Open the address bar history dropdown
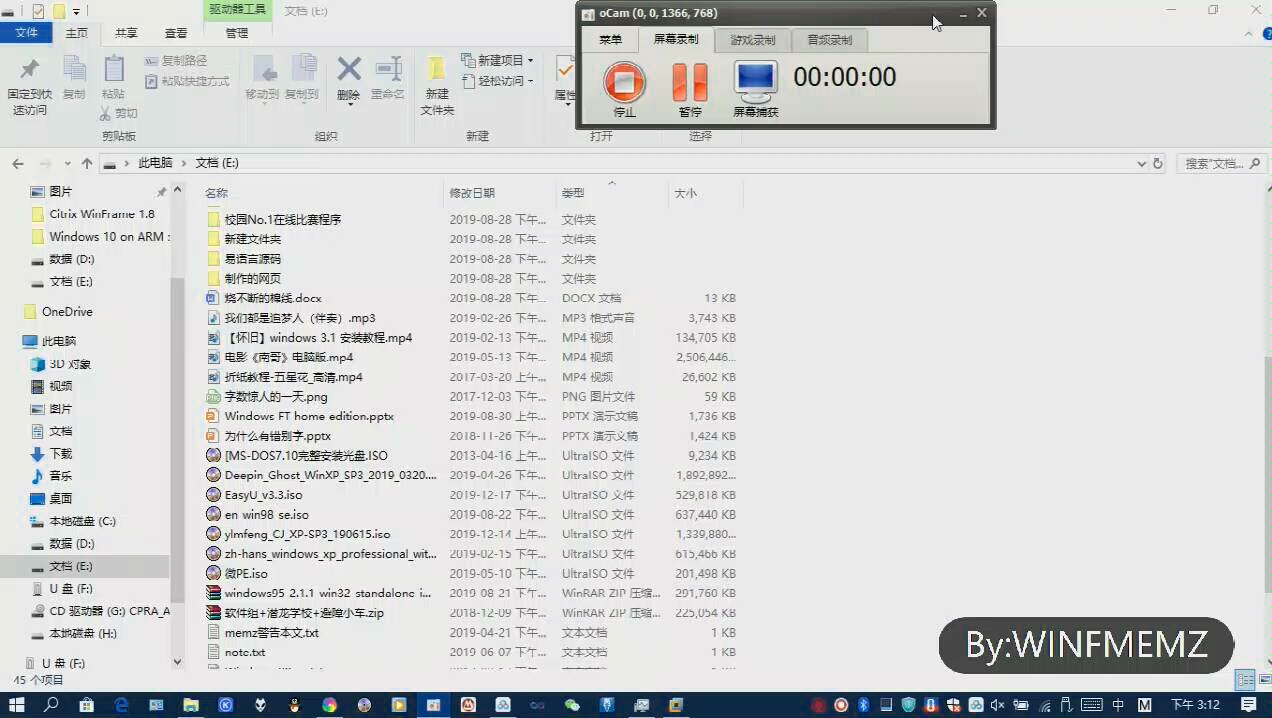Viewport: 1272px width, 718px height. click(x=1140, y=162)
